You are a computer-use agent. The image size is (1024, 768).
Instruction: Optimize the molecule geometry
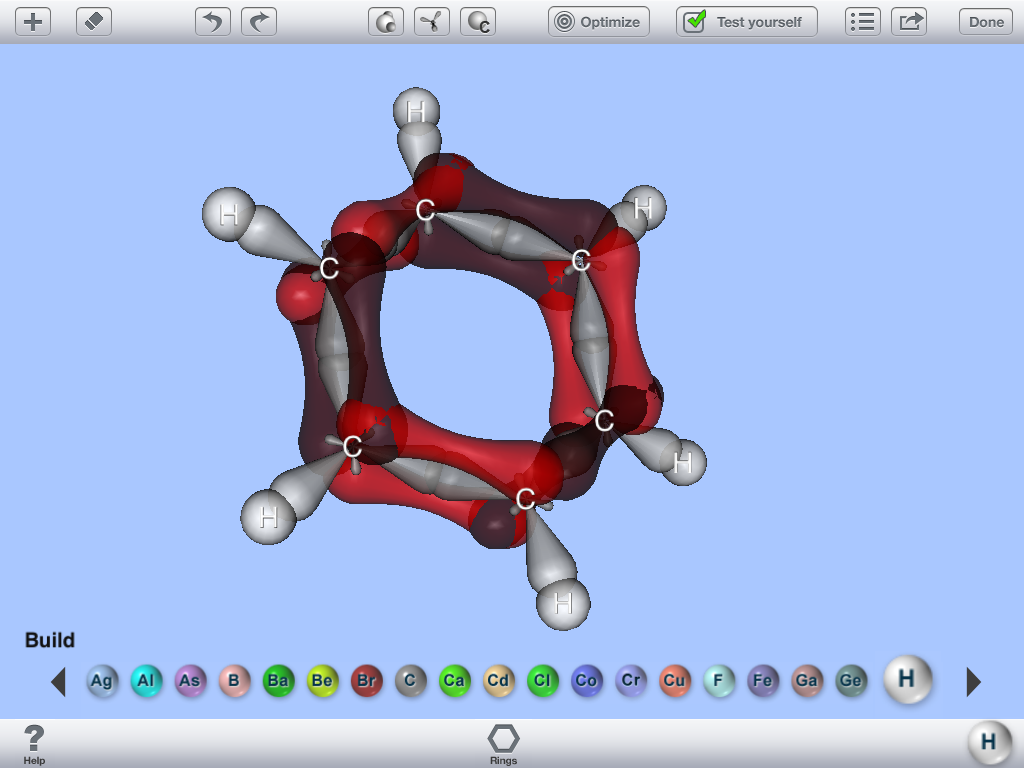(x=598, y=21)
